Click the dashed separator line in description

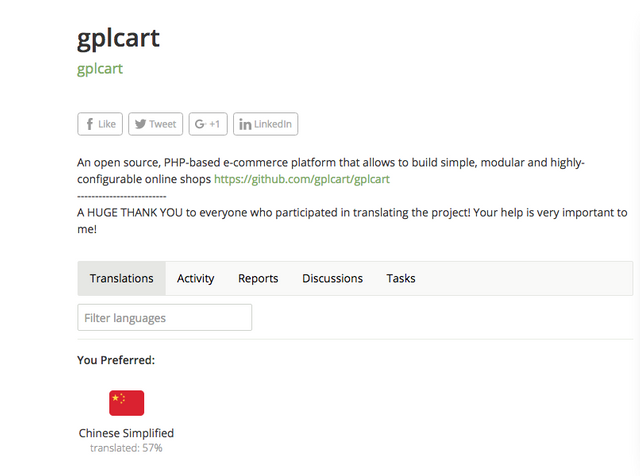(121, 196)
